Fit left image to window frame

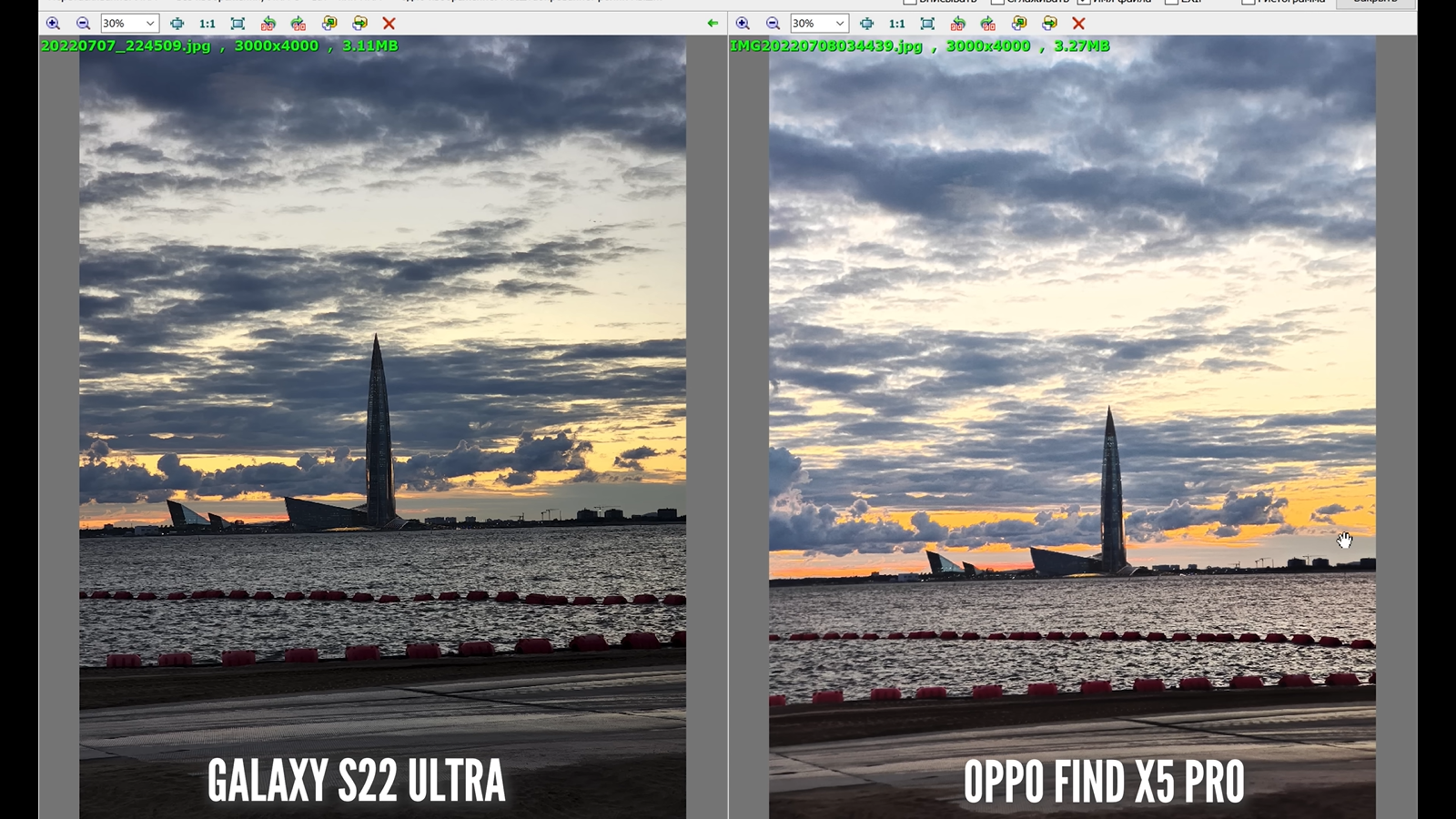(x=238, y=24)
